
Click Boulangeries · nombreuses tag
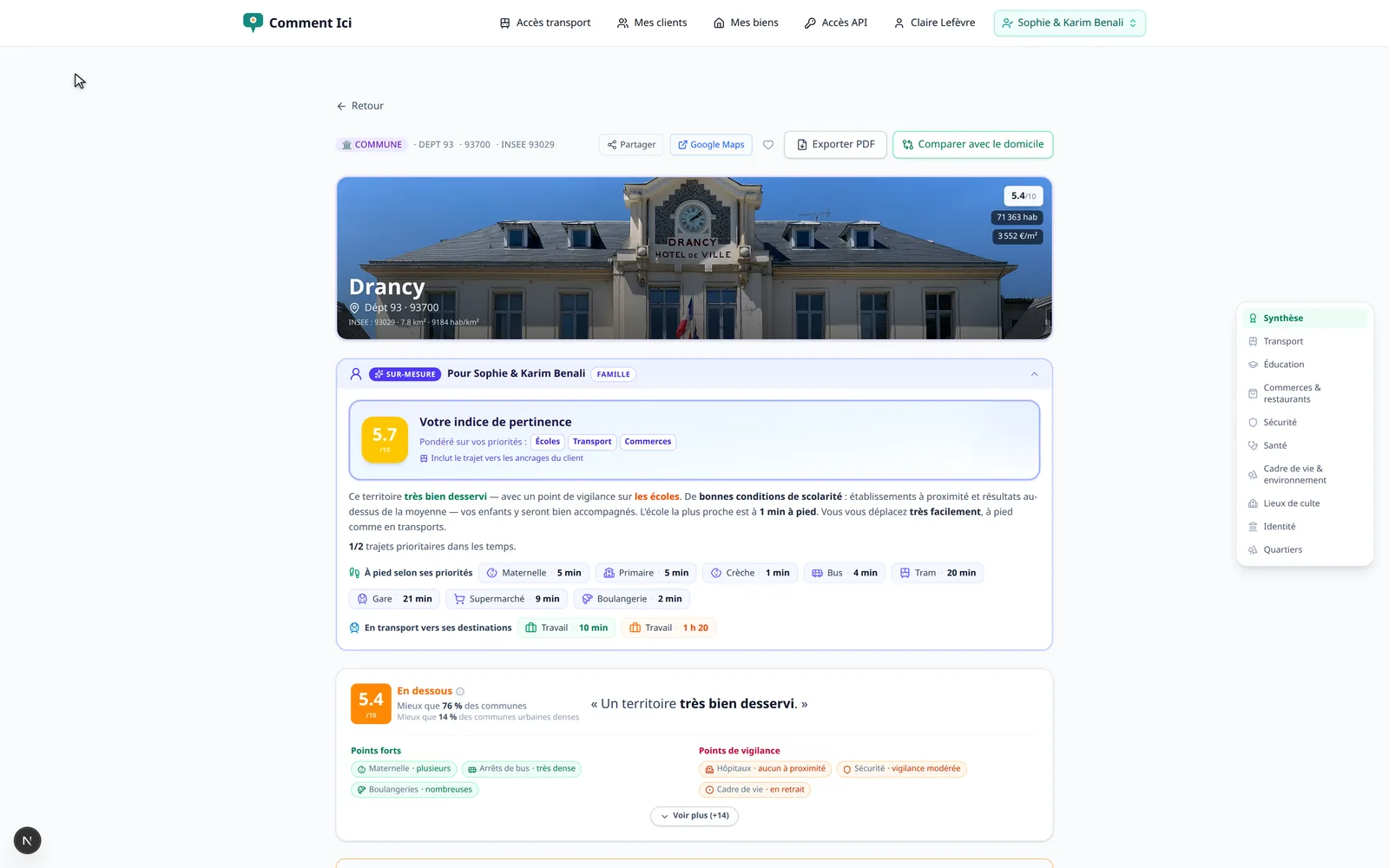tap(415, 790)
